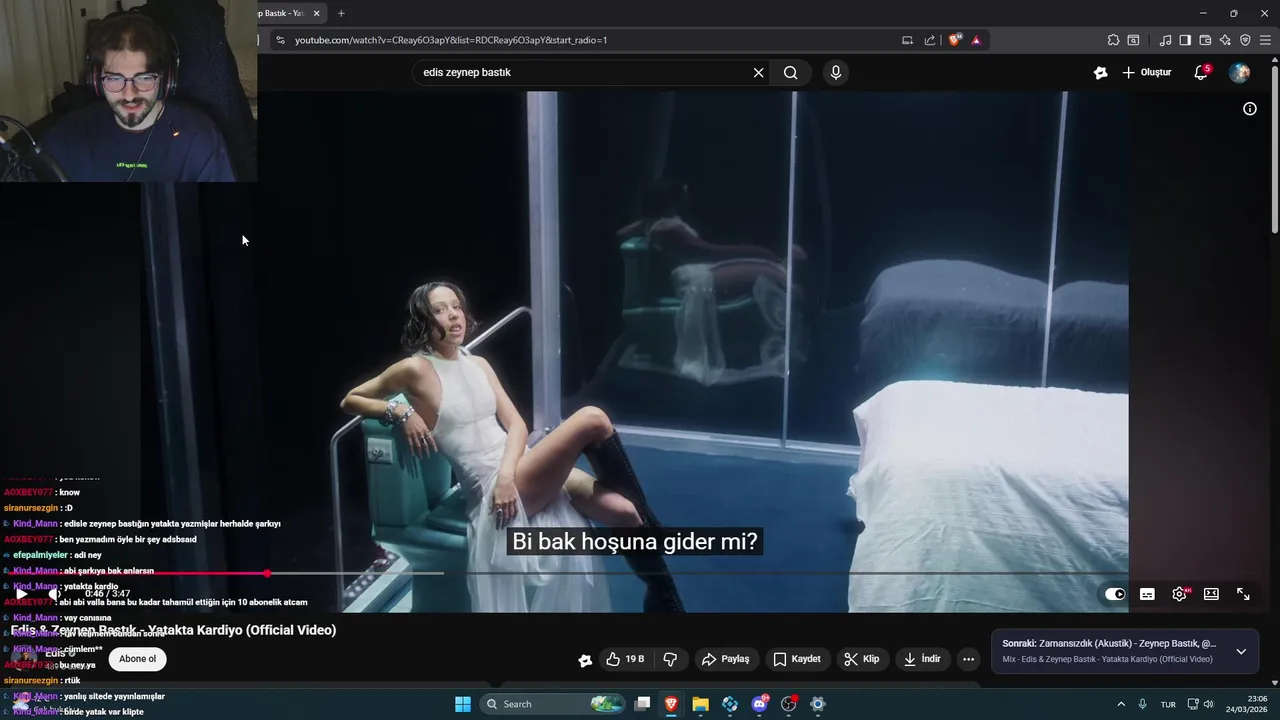This screenshot has width=1280, height=720.
Task: Switch to theater mode view
Action: (x=1211, y=594)
